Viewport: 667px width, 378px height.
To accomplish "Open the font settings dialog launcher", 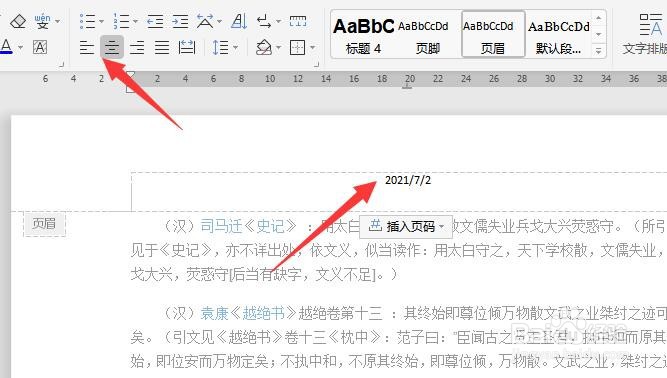I will [x=61, y=64].
